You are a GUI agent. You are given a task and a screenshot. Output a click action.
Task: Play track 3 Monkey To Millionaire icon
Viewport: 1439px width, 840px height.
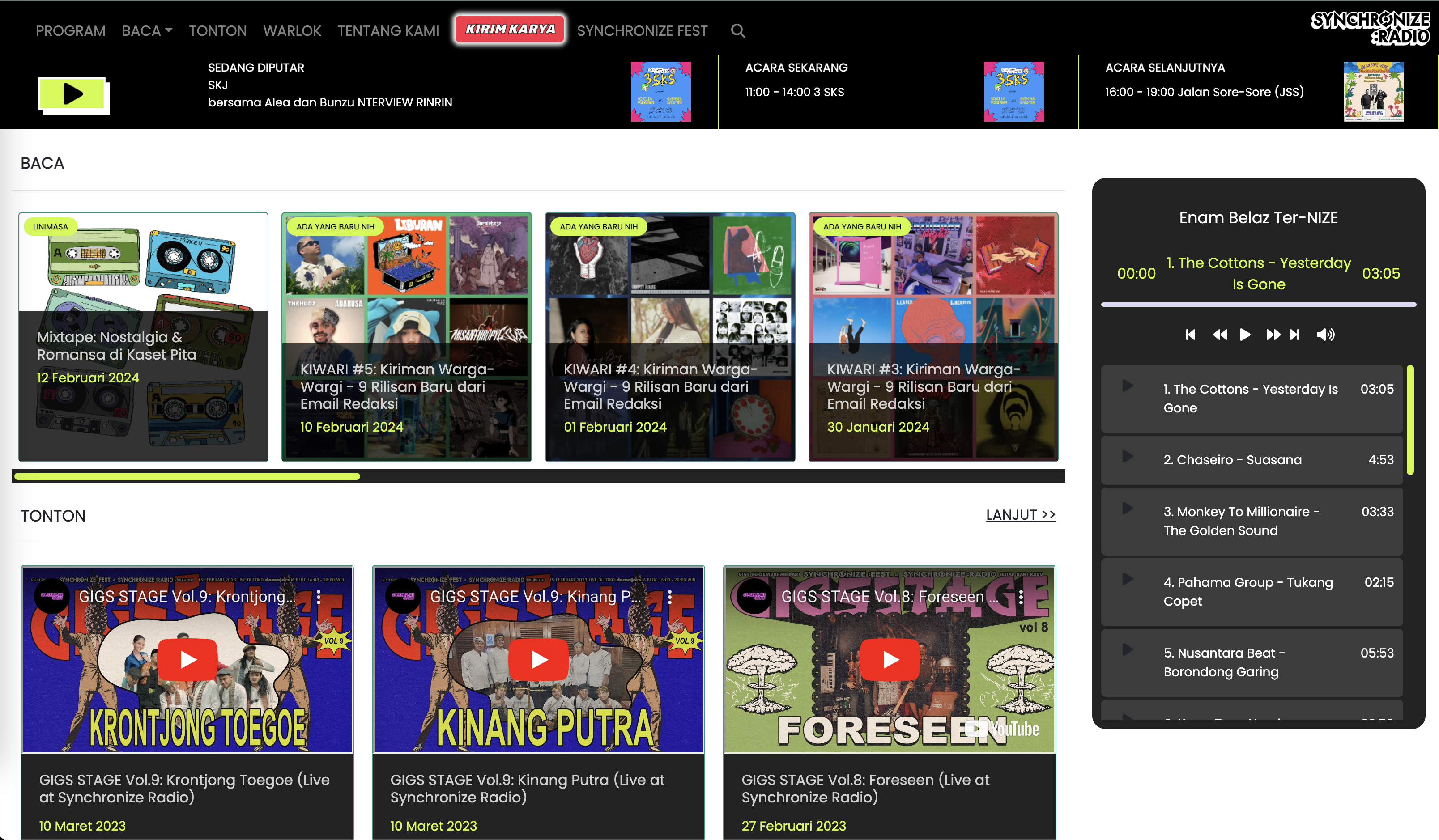point(1128,509)
